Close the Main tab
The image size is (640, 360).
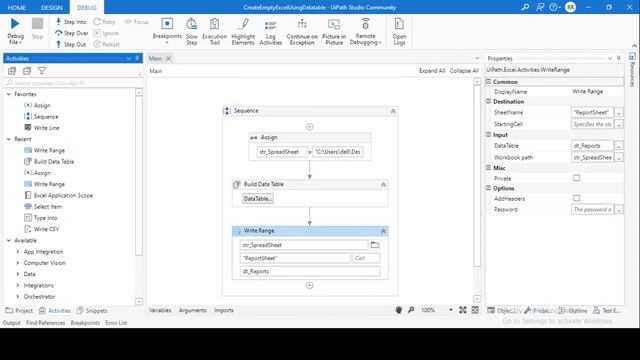[x=168, y=58]
